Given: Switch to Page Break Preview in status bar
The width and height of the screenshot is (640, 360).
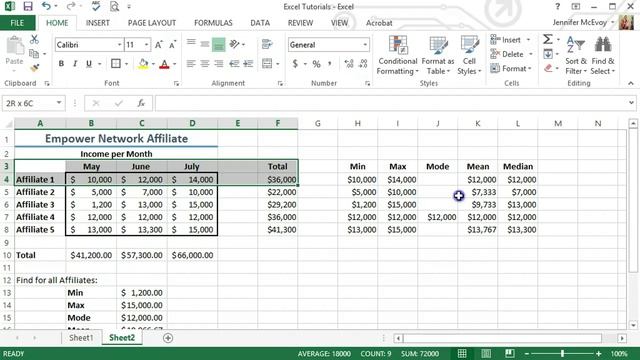Looking at the screenshot, I should point(509,353).
